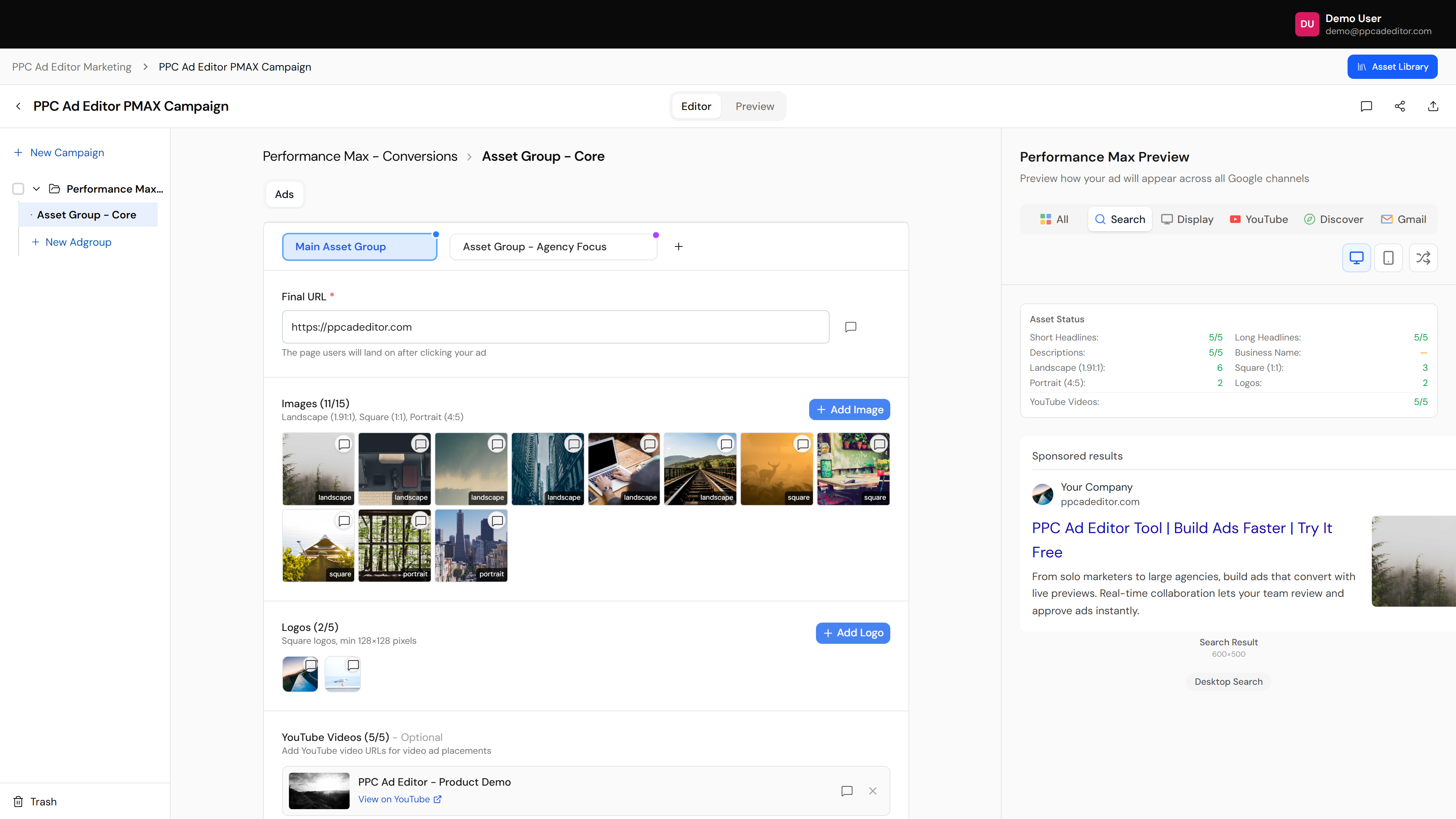1456x819 pixels.
Task: Remove the PPC Ad Editor Product Demo video
Action: pos(873,791)
